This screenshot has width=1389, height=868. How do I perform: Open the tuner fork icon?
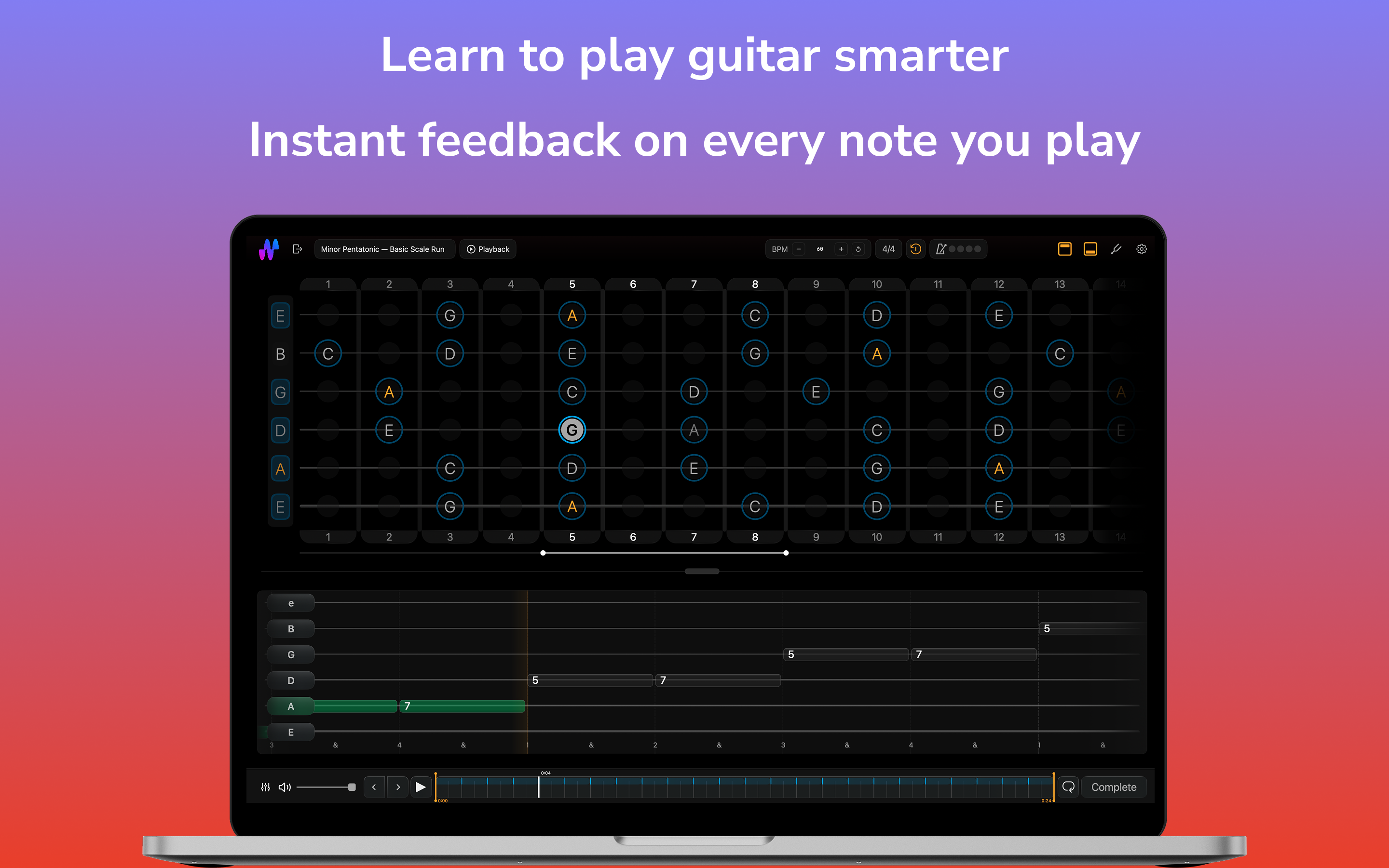[1116, 249]
